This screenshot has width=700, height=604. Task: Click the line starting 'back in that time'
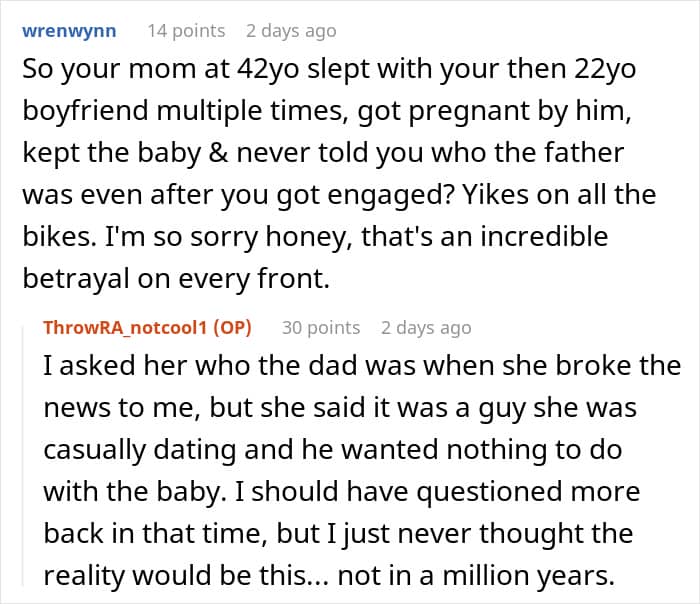click(x=338, y=533)
